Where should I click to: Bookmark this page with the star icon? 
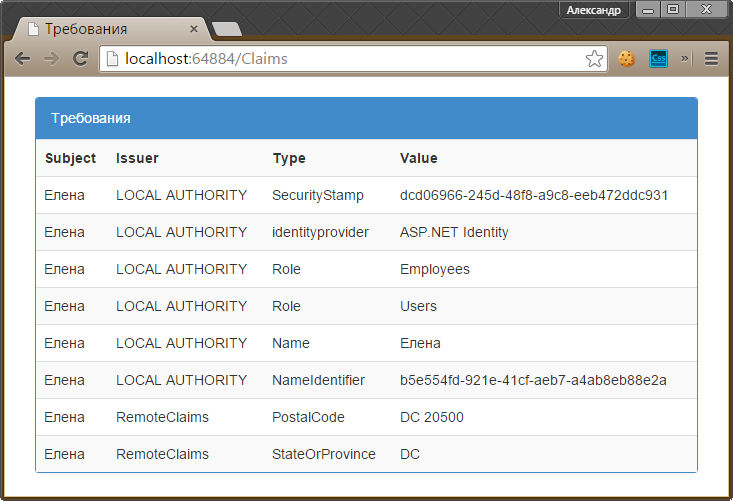tap(594, 59)
